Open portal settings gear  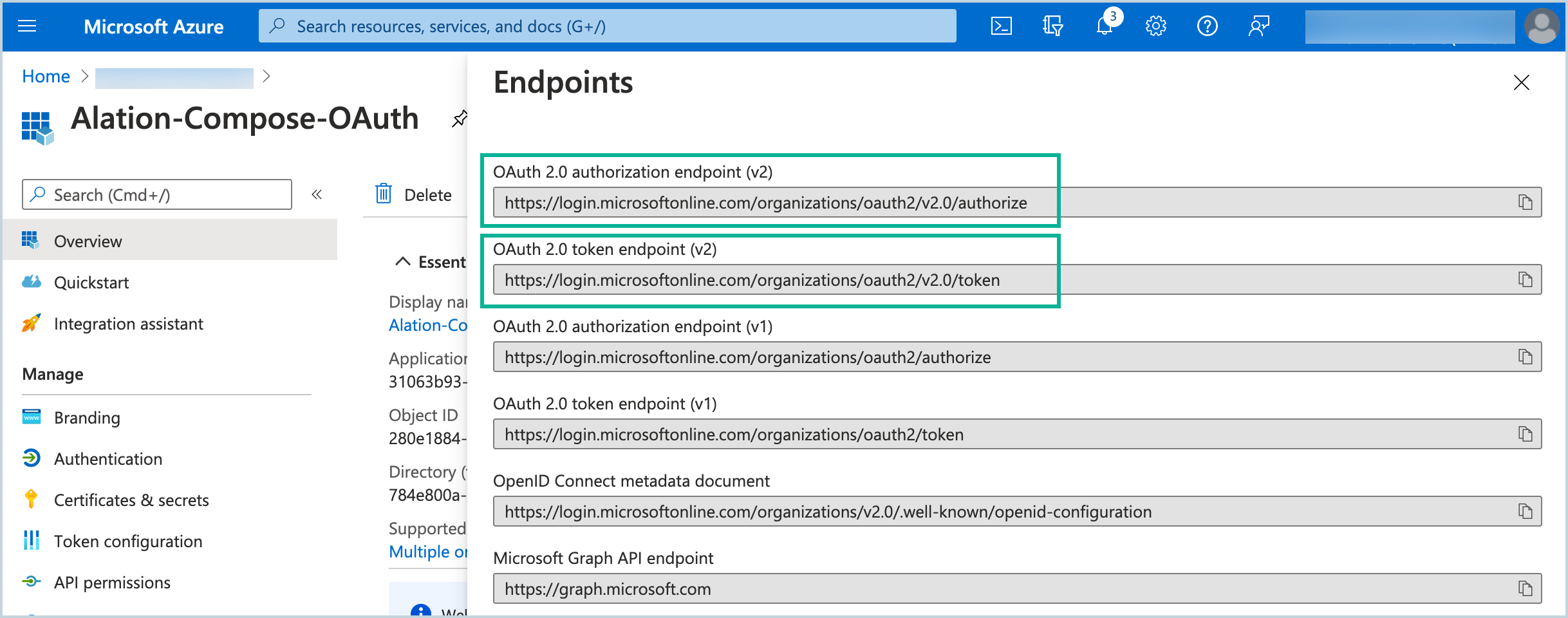[1155, 26]
